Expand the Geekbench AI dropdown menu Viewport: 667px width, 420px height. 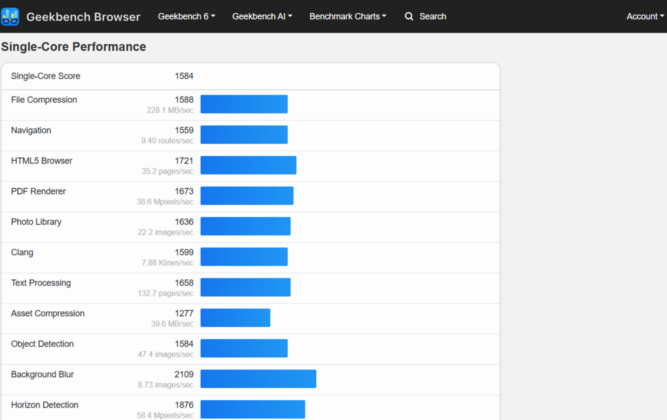262,16
